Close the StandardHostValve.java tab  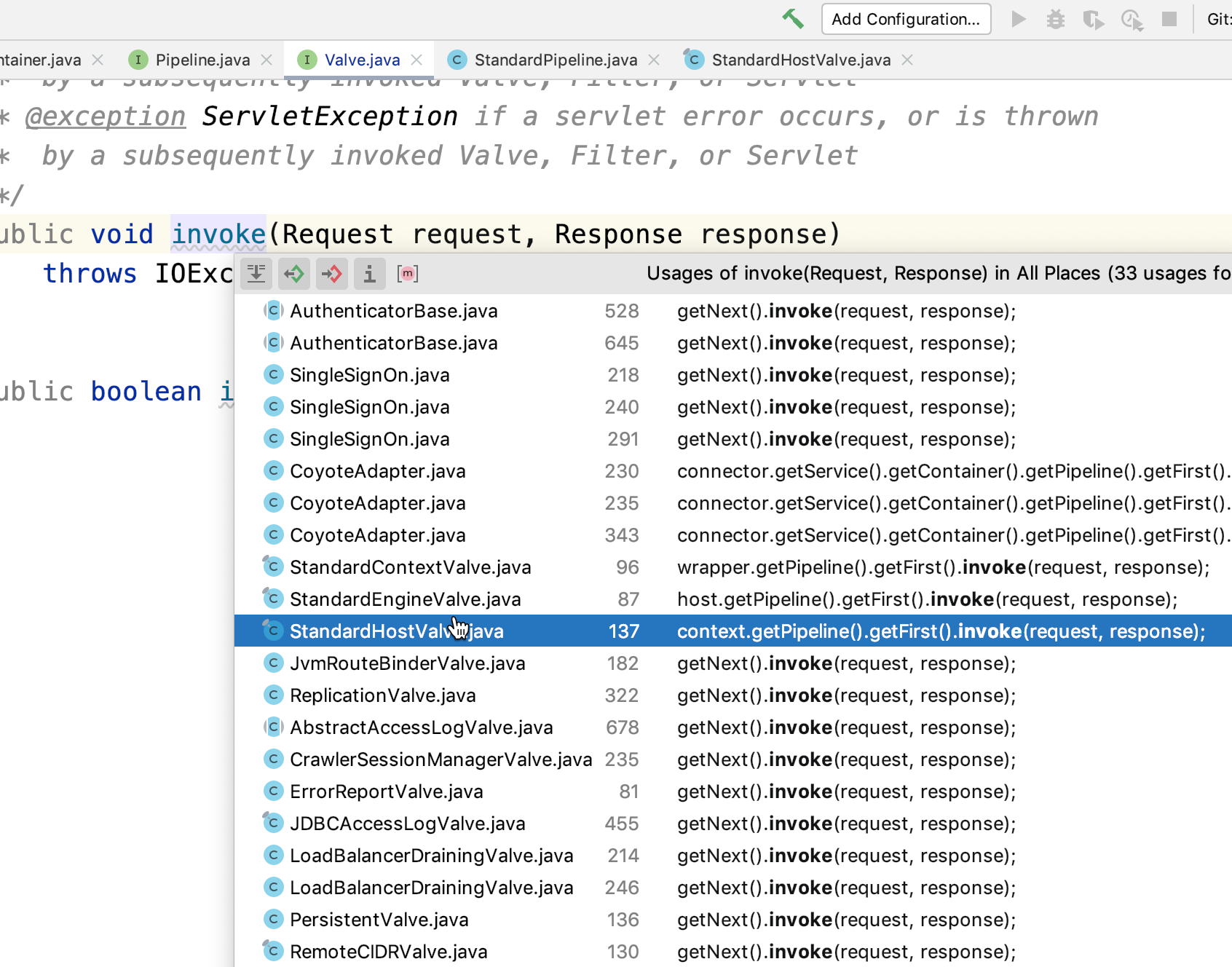click(907, 60)
